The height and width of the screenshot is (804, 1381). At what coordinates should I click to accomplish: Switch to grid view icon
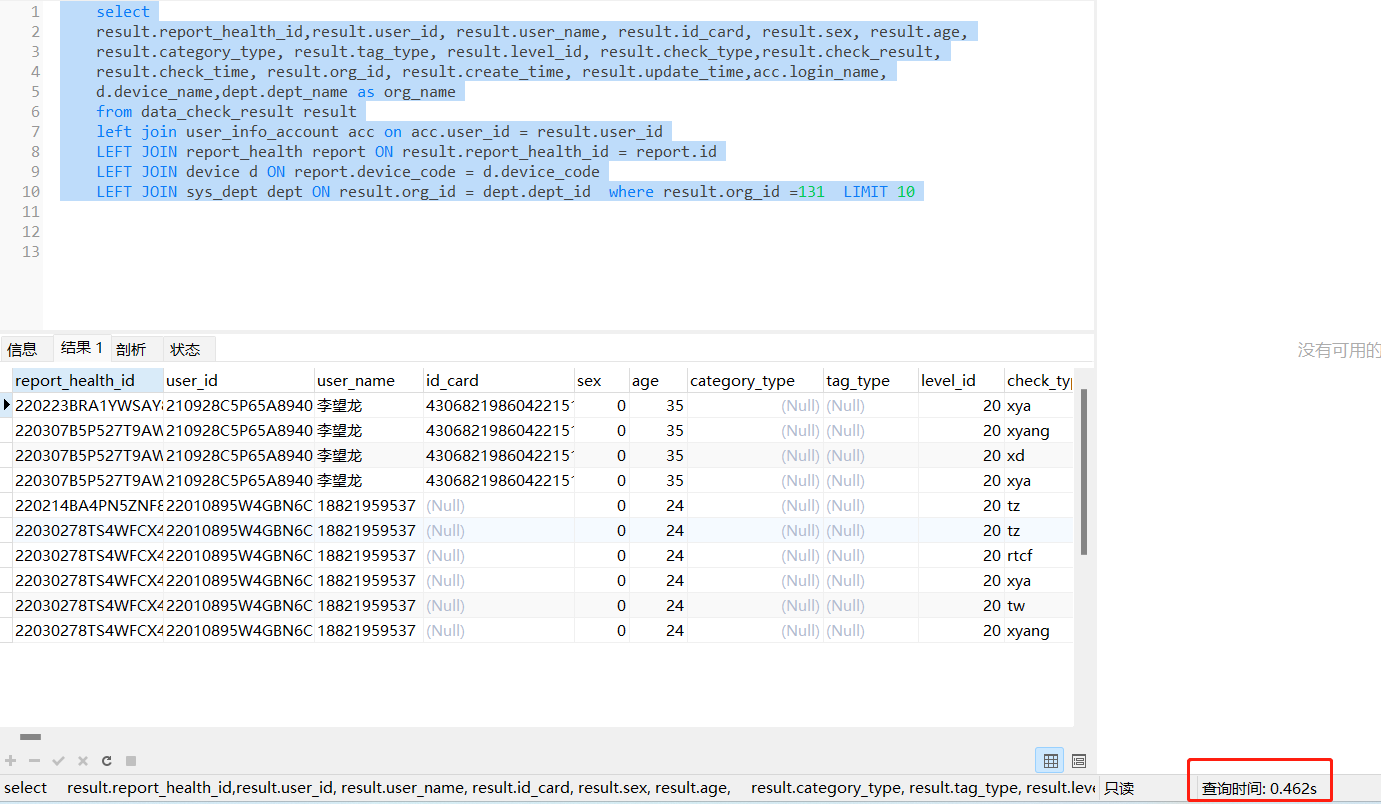pyautogui.click(x=1051, y=761)
